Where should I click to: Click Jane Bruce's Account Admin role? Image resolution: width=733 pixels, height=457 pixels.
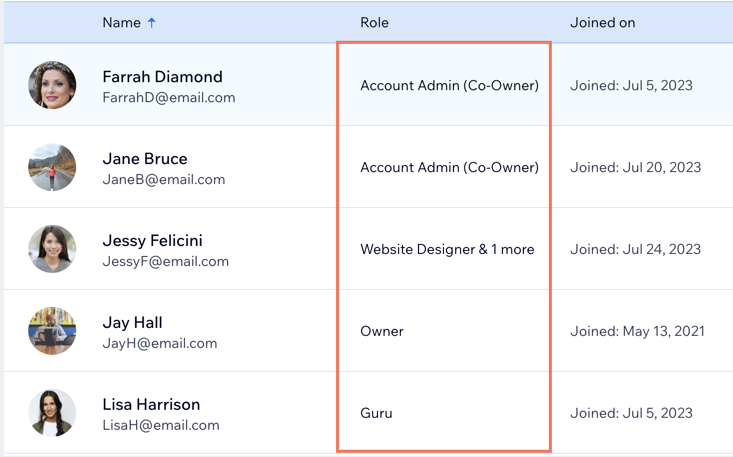click(x=449, y=167)
